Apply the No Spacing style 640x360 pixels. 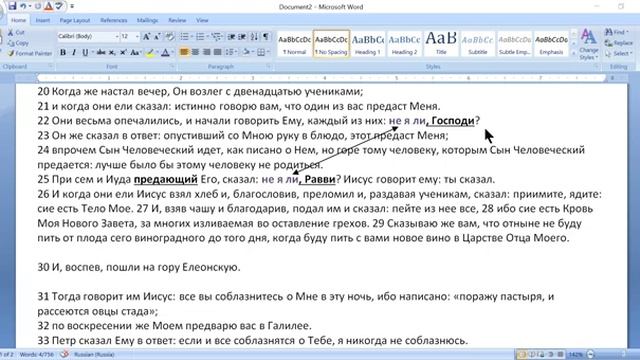click(x=331, y=44)
